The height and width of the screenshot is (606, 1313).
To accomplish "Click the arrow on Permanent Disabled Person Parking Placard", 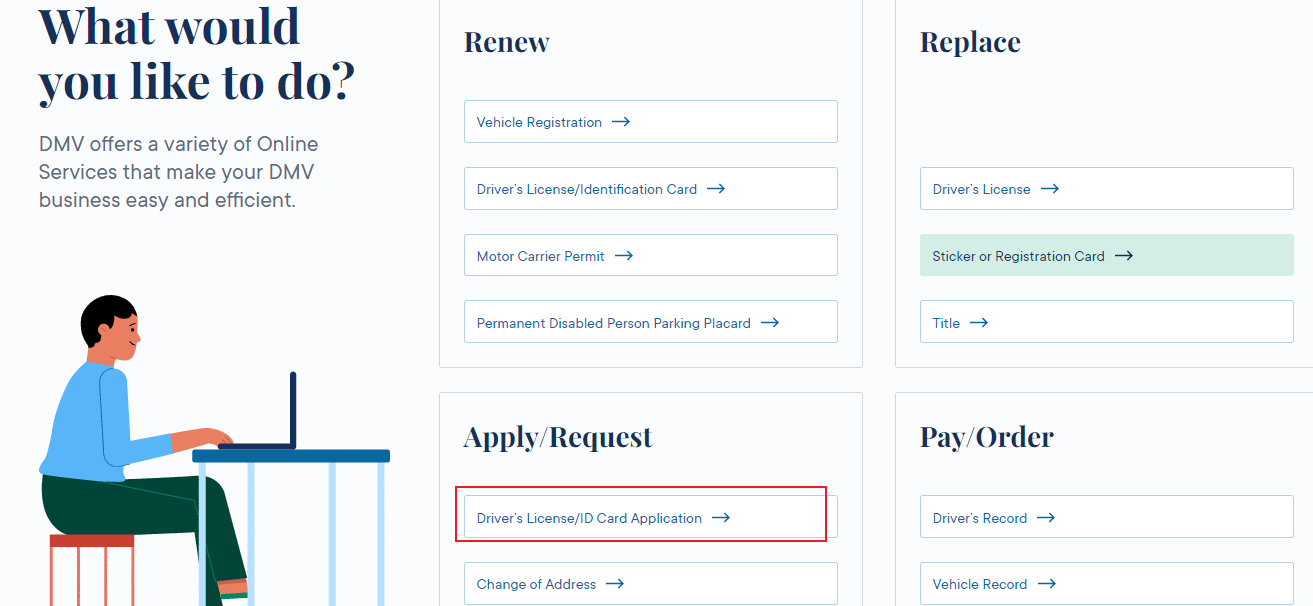I will pyautogui.click(x=769, y=323).
